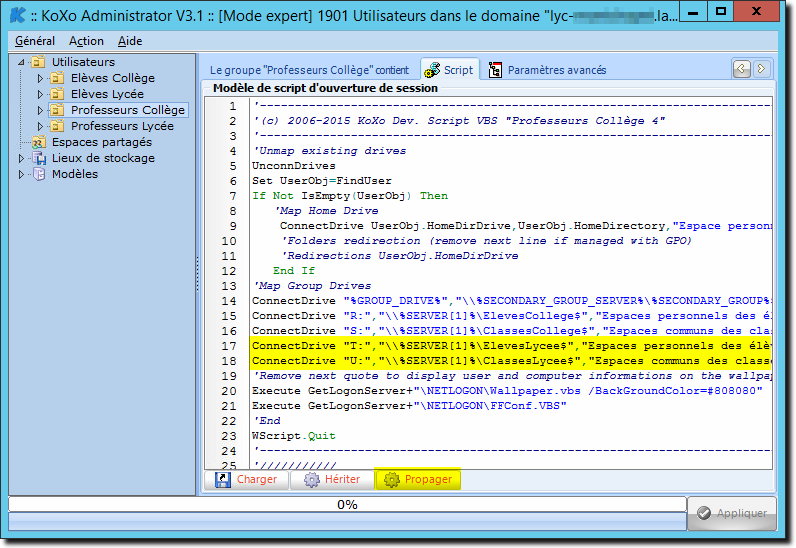
Task: Select Elèves Lycée in the tree
Action: 107,94
